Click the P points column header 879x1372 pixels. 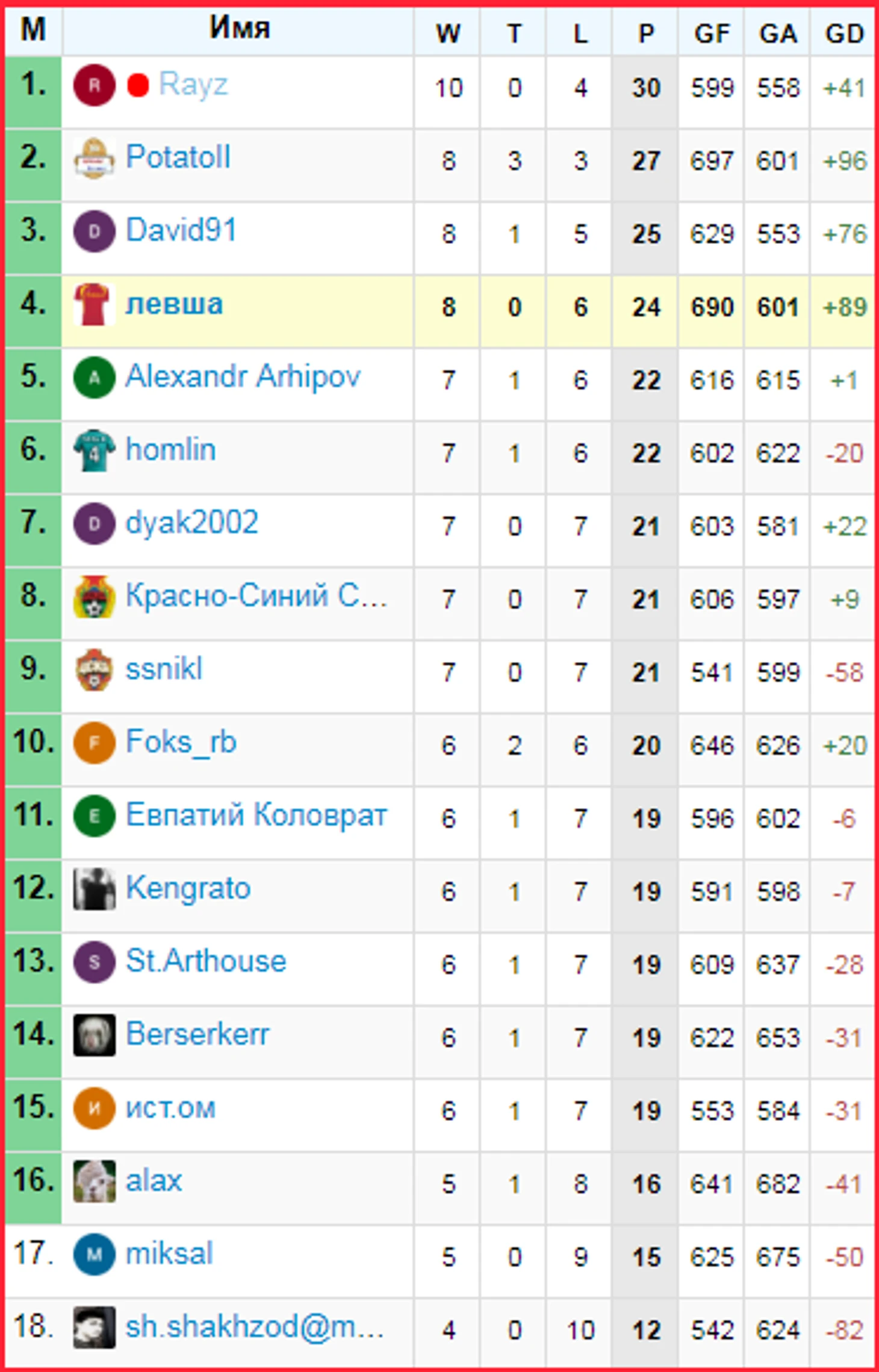[x=645, y=34]
